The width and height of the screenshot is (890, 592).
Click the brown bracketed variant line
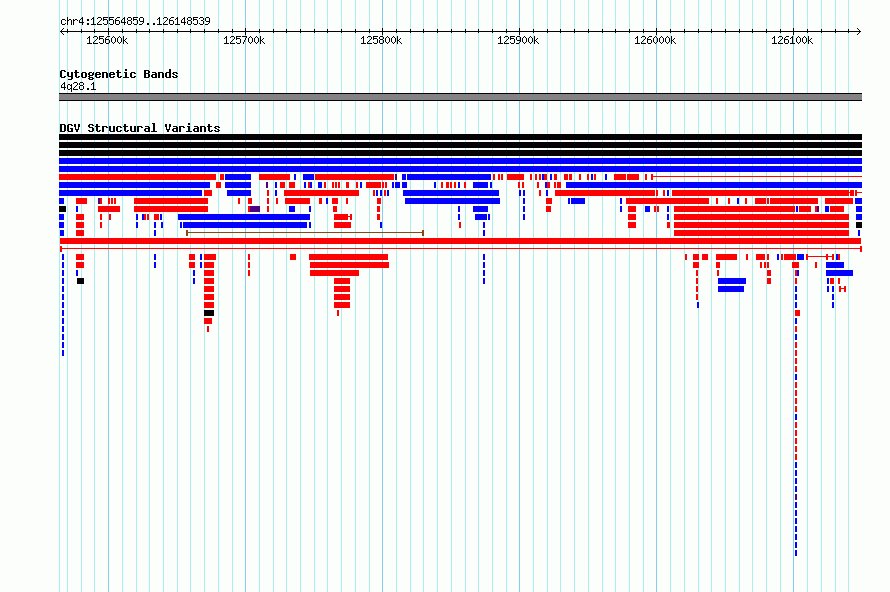click(305, 233)
